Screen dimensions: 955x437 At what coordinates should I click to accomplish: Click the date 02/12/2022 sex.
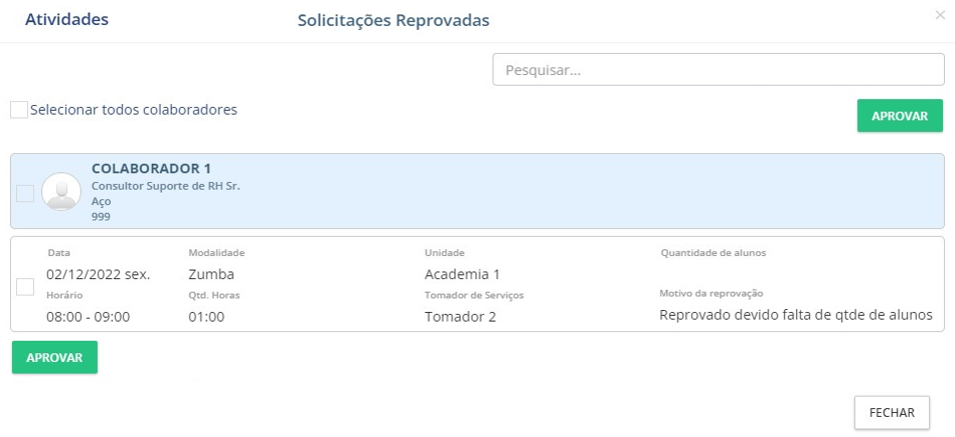tap(98, 274)
